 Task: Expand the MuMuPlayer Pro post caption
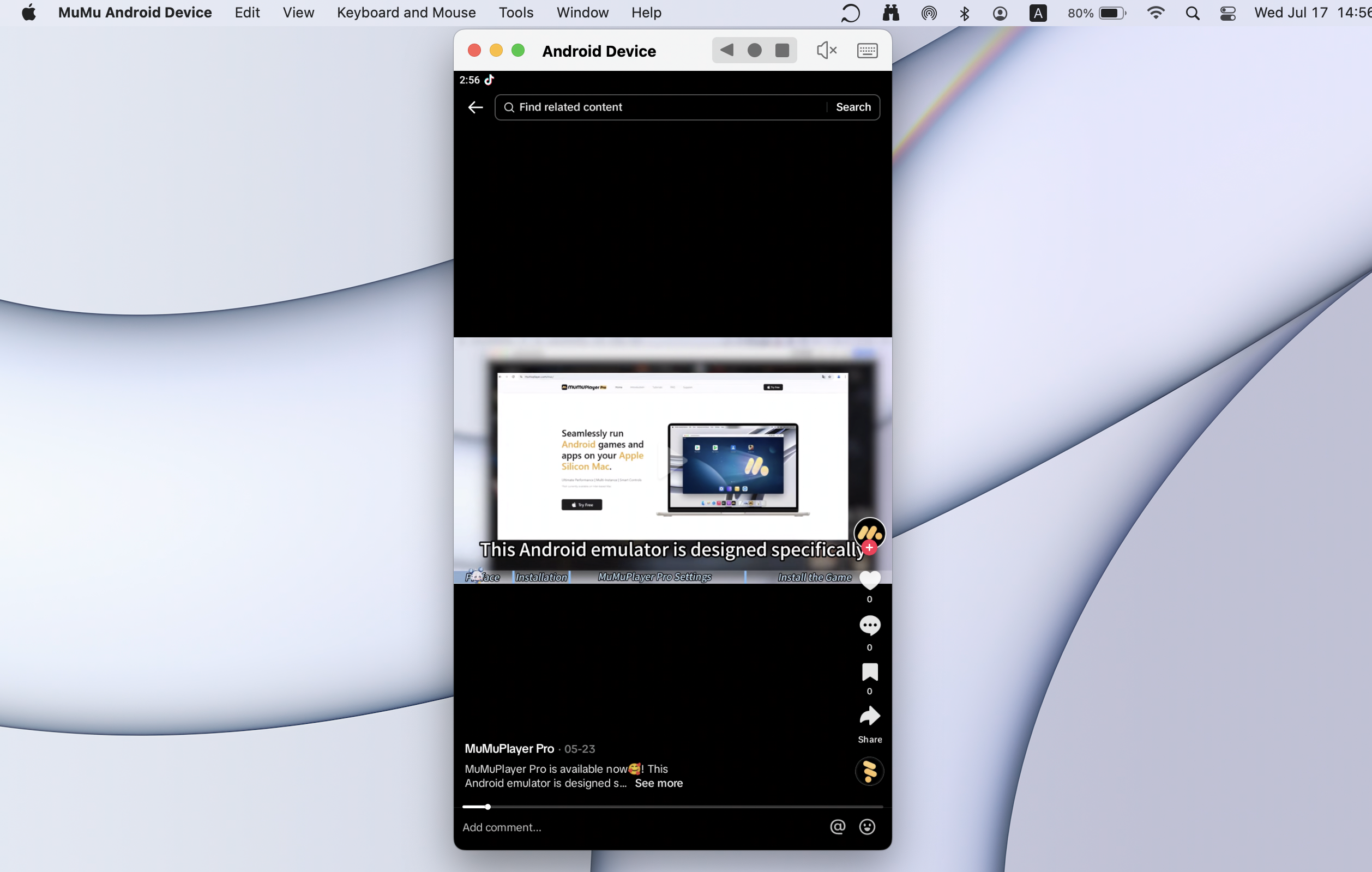pos(659,783)
